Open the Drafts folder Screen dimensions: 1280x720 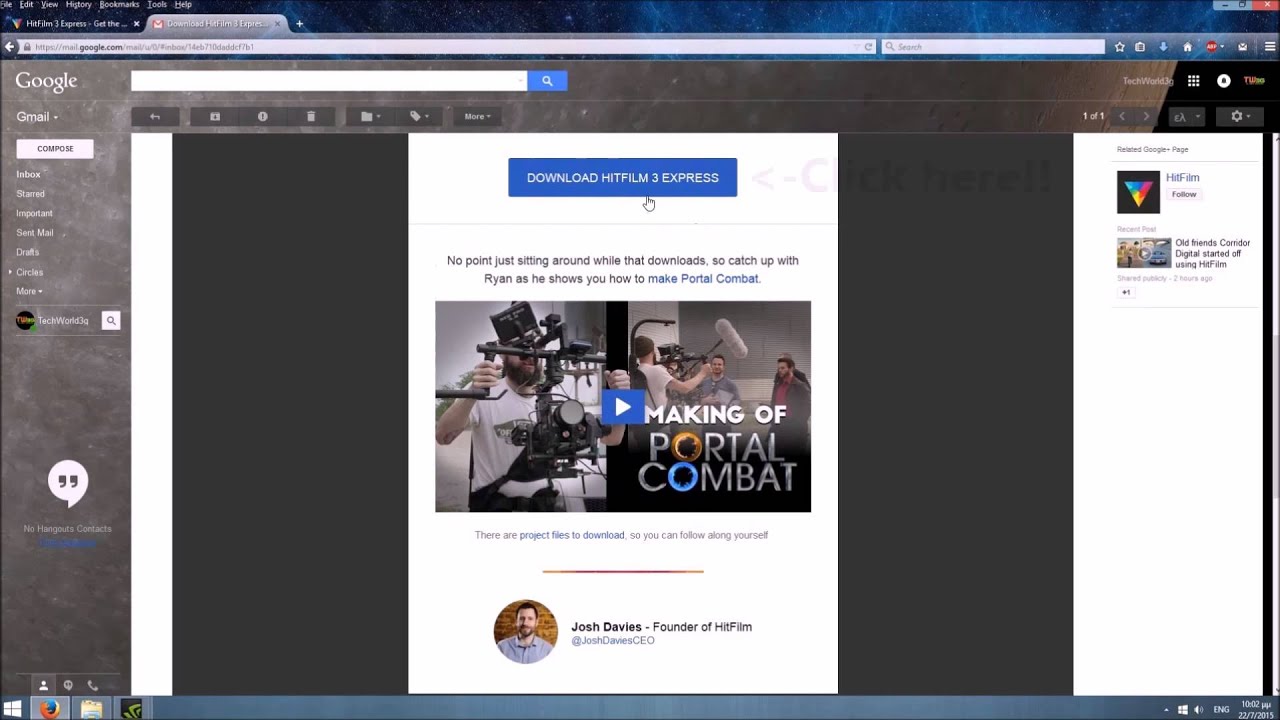coord(27,252)
